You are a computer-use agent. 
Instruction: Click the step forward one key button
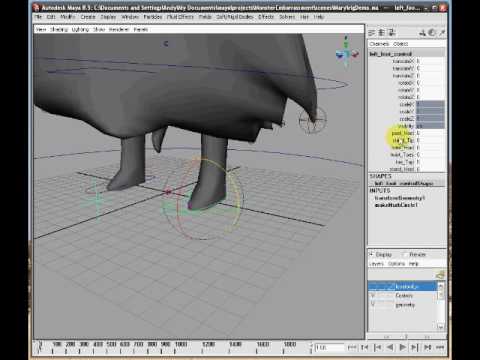tap(427, 348)
